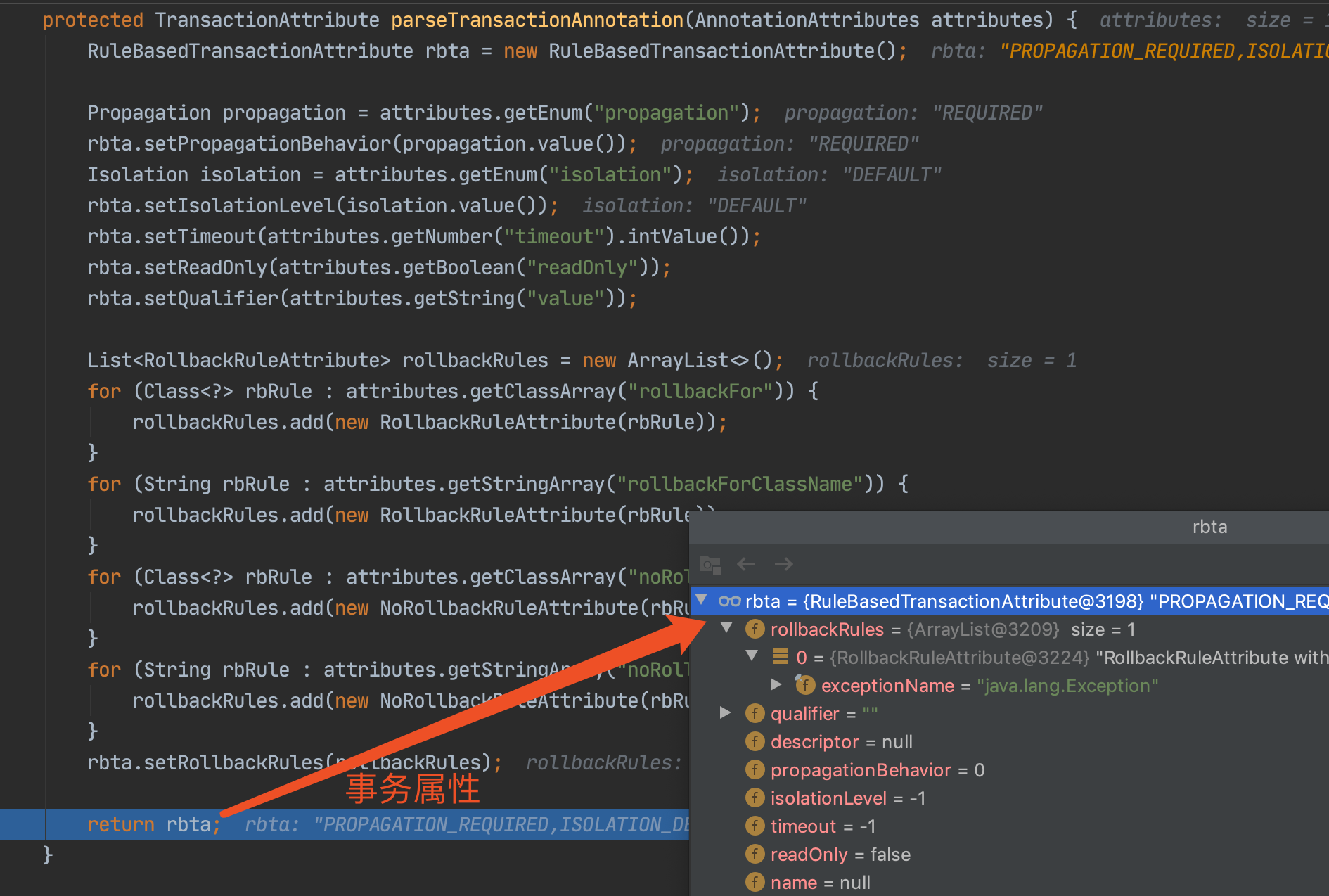Collapse the rollbackRules node arrow

[726, 628]
